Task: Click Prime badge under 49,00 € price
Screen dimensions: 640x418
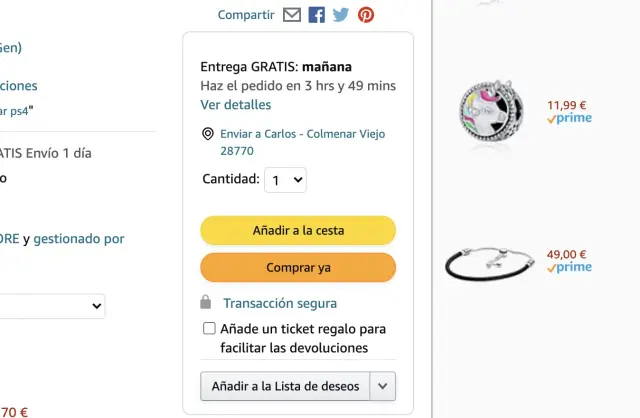Action: pos(569,268)
